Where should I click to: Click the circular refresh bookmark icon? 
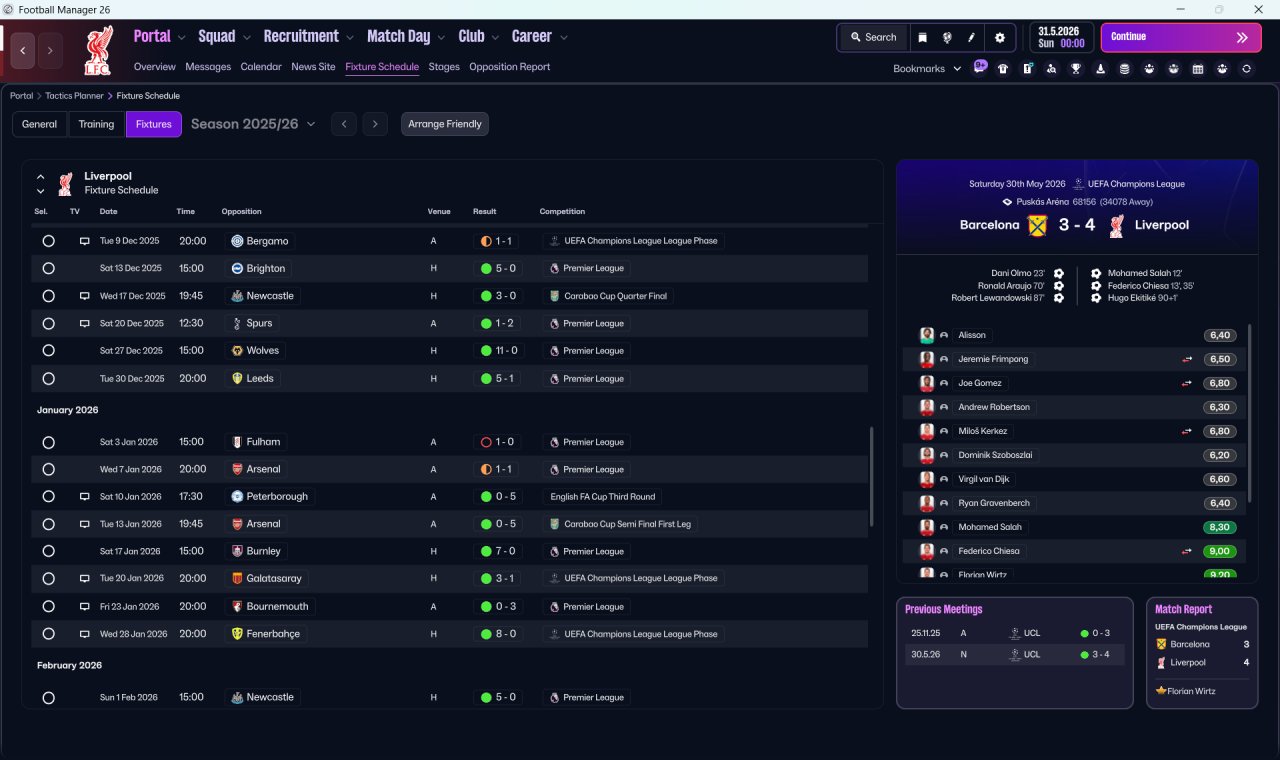click(1246, 69)
